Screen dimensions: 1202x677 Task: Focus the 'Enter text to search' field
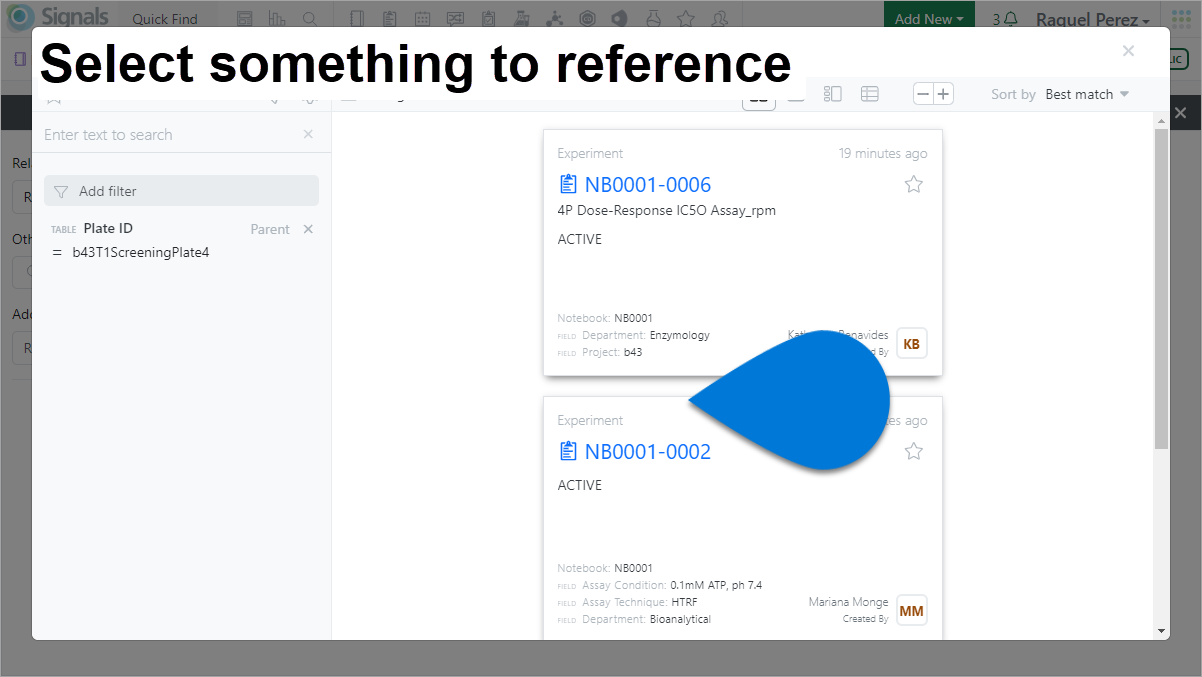pyautogui.click(x=168, y=134)
